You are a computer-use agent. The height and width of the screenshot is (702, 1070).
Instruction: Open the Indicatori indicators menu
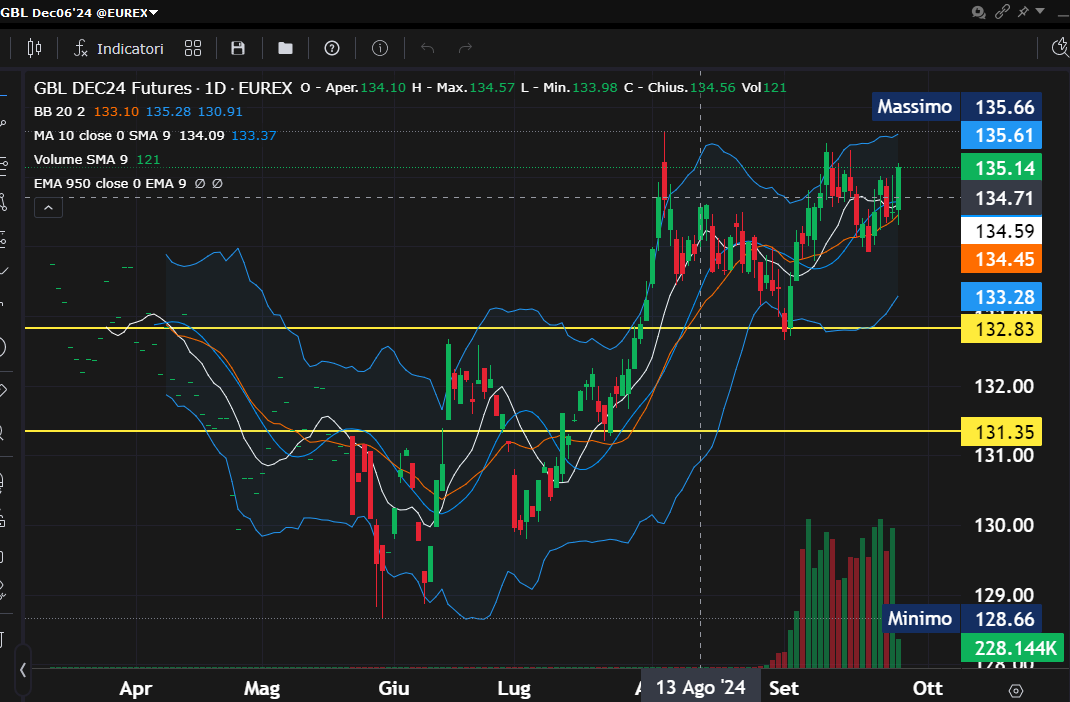(119, 48)
